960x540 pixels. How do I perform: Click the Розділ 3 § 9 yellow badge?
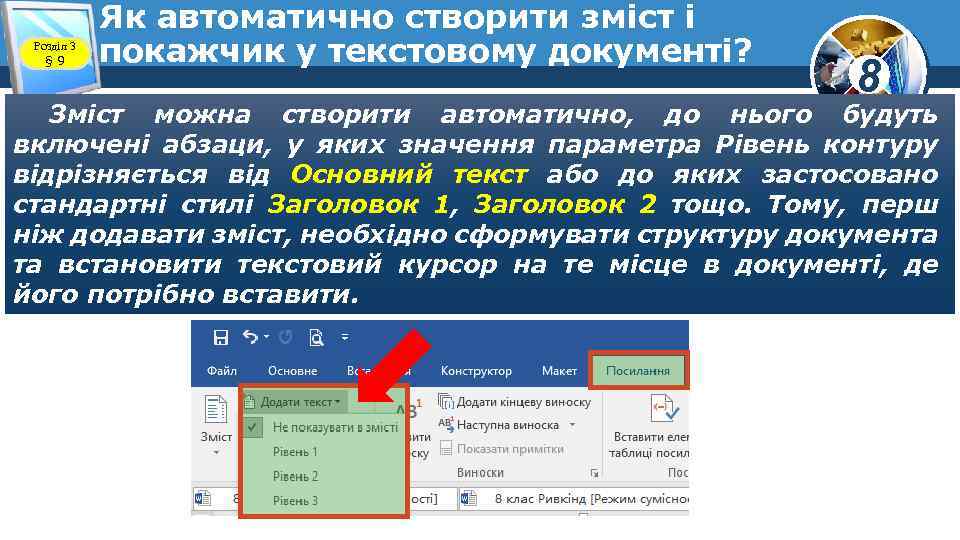coord(54,53)
